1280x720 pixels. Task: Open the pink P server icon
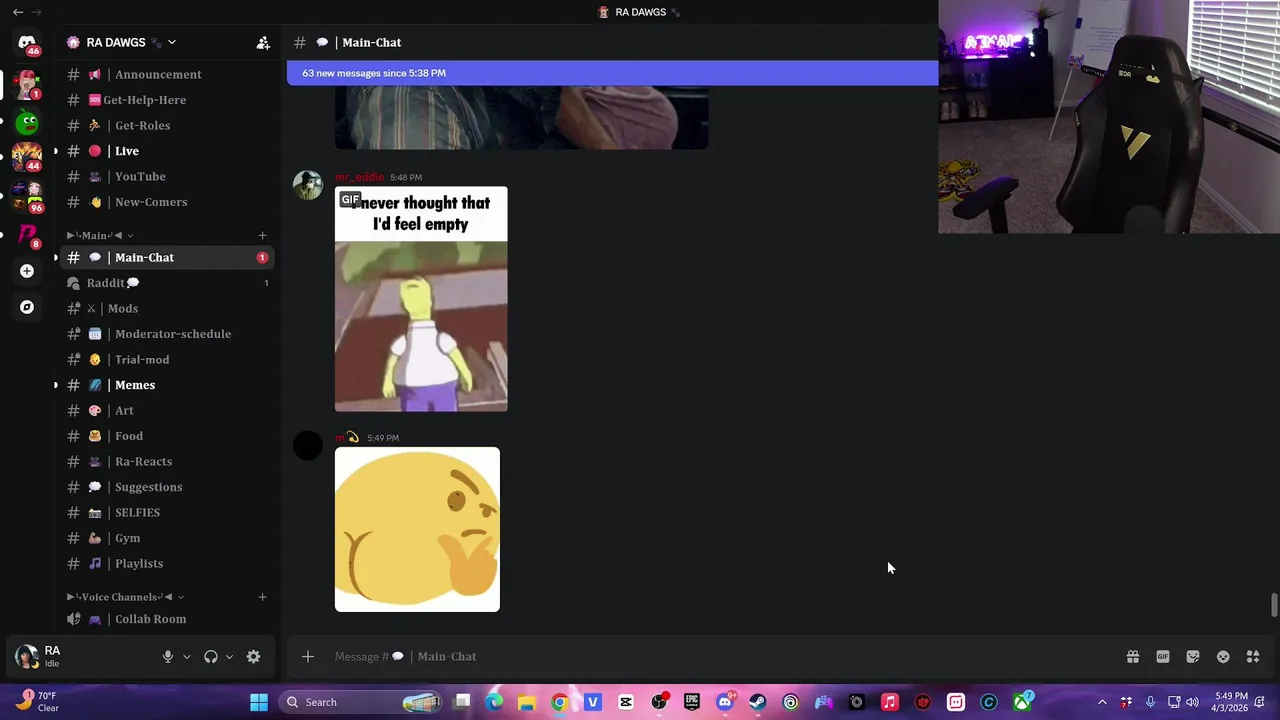click(27, 234)
